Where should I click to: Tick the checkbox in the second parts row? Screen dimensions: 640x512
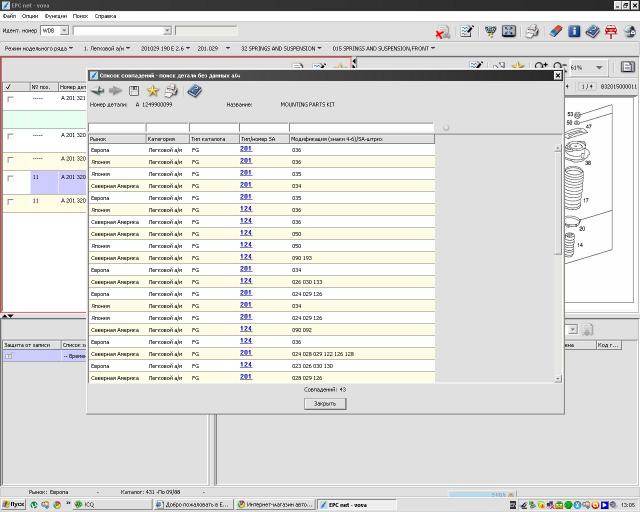click(x=11, y=136)
